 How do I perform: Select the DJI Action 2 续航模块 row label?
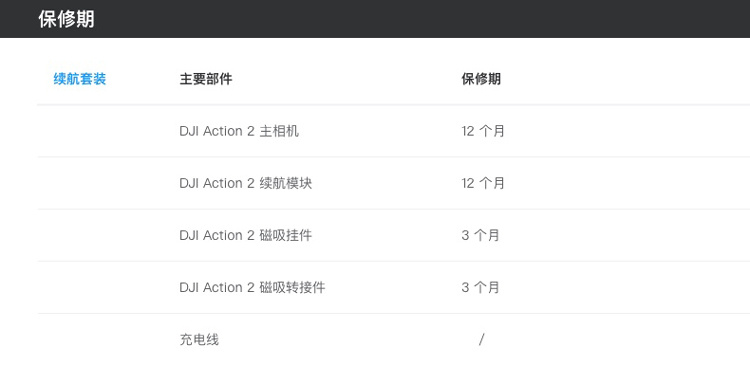[x=246, y=183]
